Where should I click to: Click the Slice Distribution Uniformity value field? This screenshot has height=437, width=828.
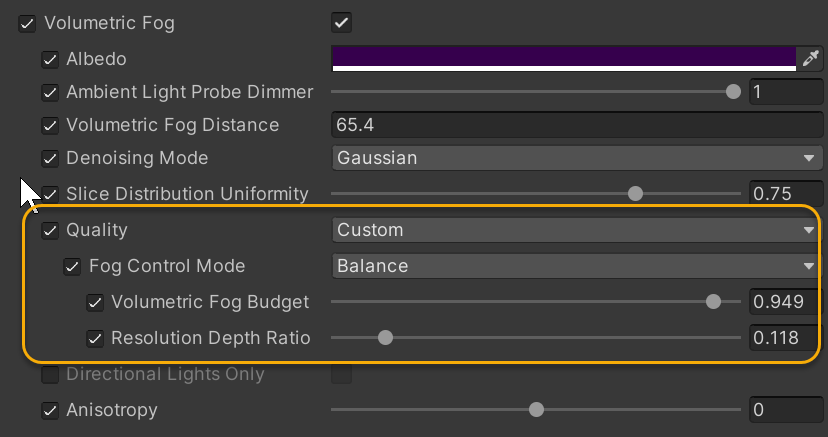click(786, 194)
